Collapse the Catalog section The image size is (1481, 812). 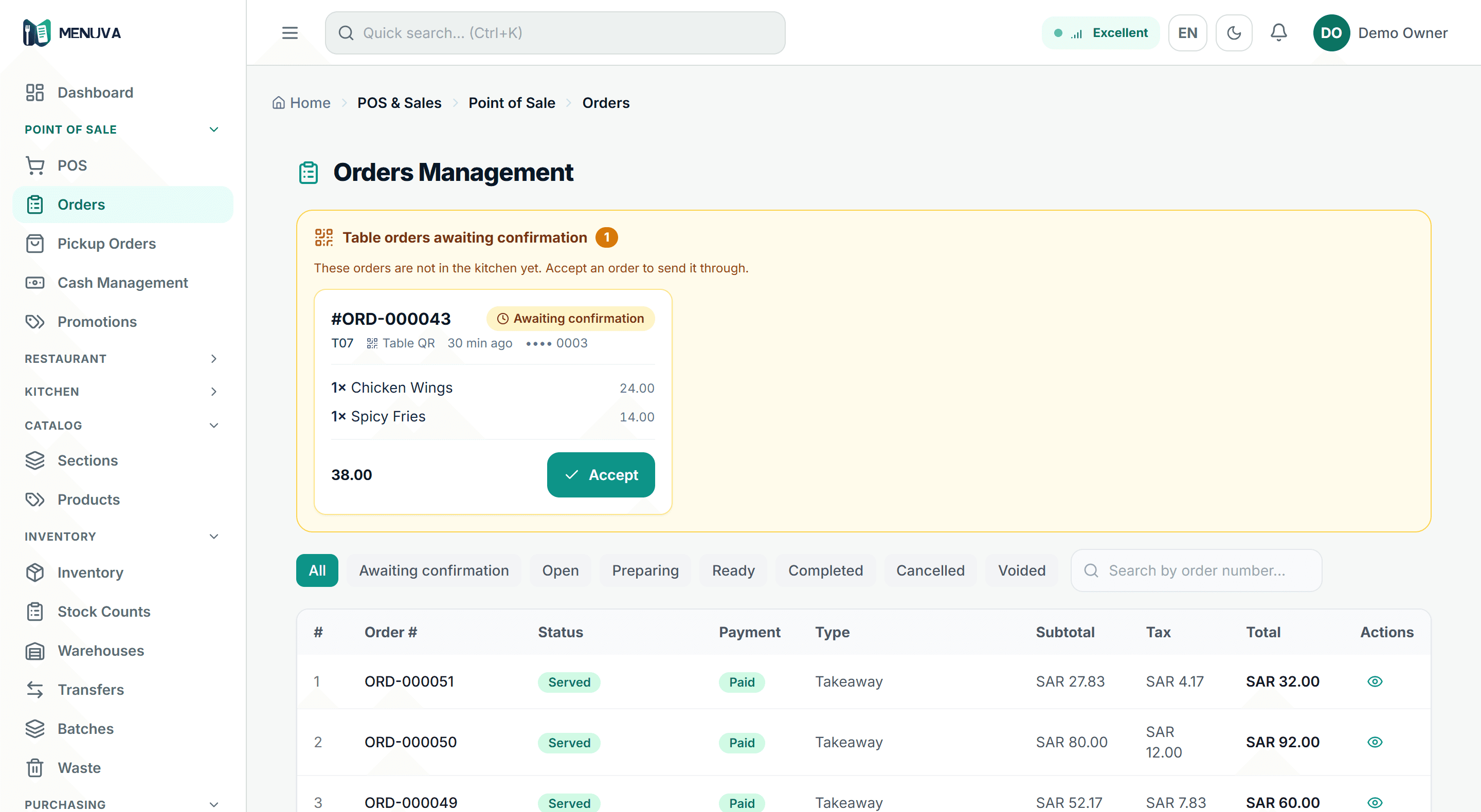tap(122, 425)
